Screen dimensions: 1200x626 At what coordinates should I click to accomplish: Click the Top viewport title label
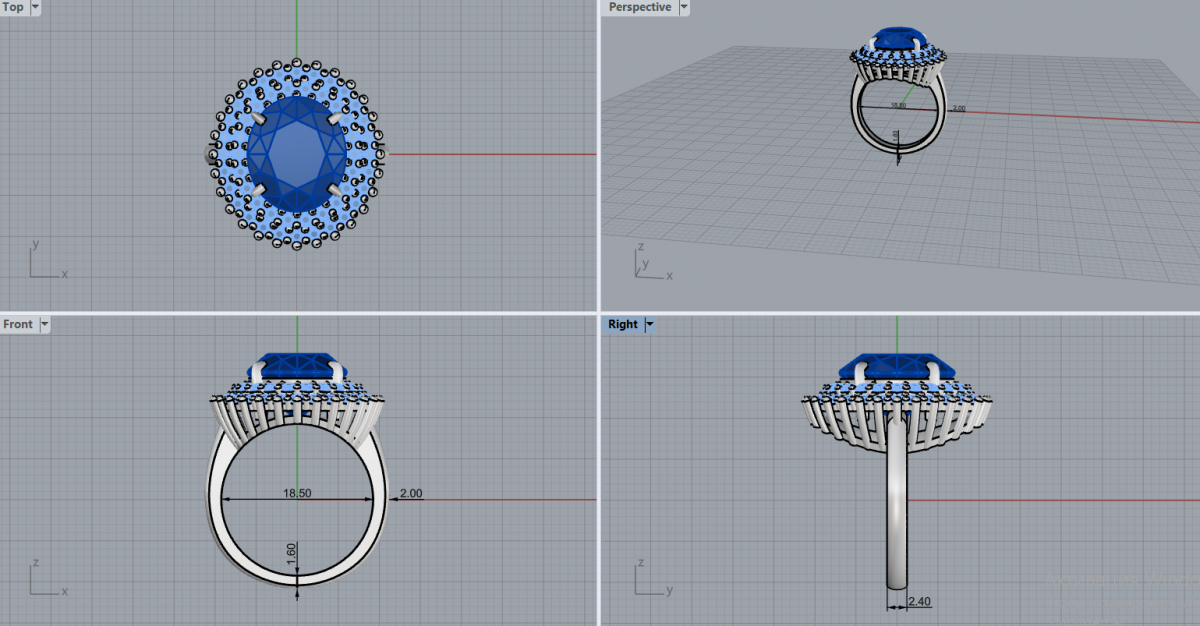[x=14, y=7]
